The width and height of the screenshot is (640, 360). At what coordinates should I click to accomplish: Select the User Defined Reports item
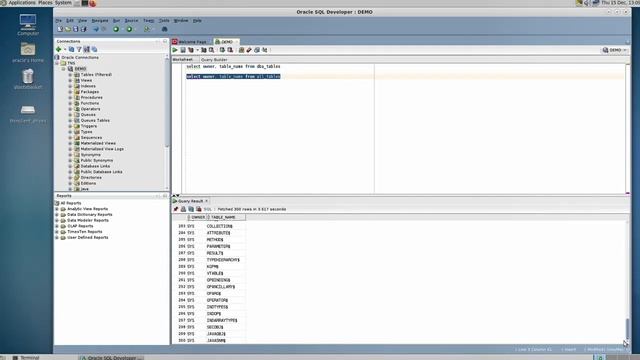[87, 237]
